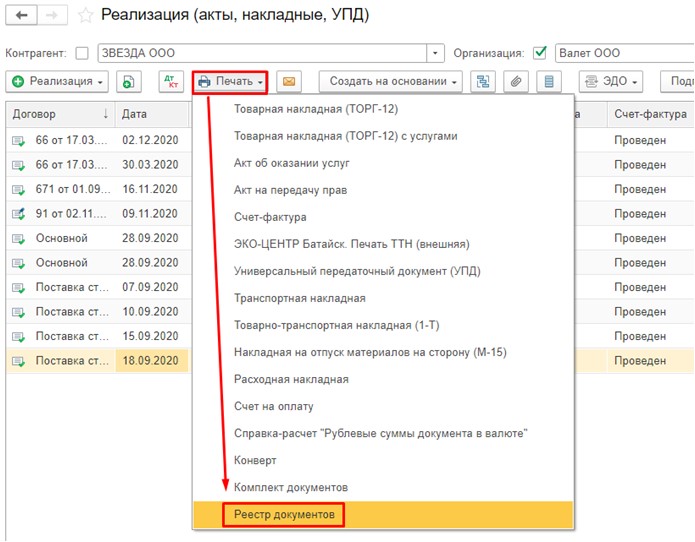
Task: Click the list report icon button
Action: pos(549,82)
